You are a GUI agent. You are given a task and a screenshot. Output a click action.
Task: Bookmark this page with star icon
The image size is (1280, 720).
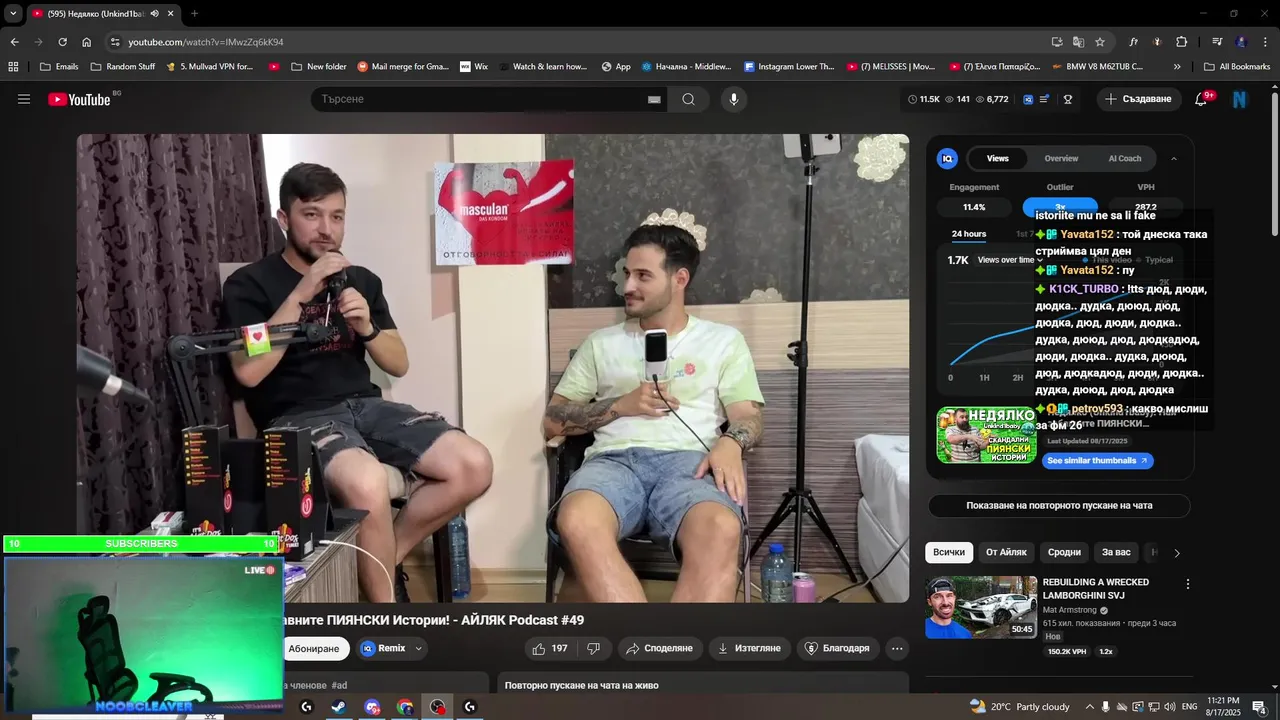(x=1100, y=42)
